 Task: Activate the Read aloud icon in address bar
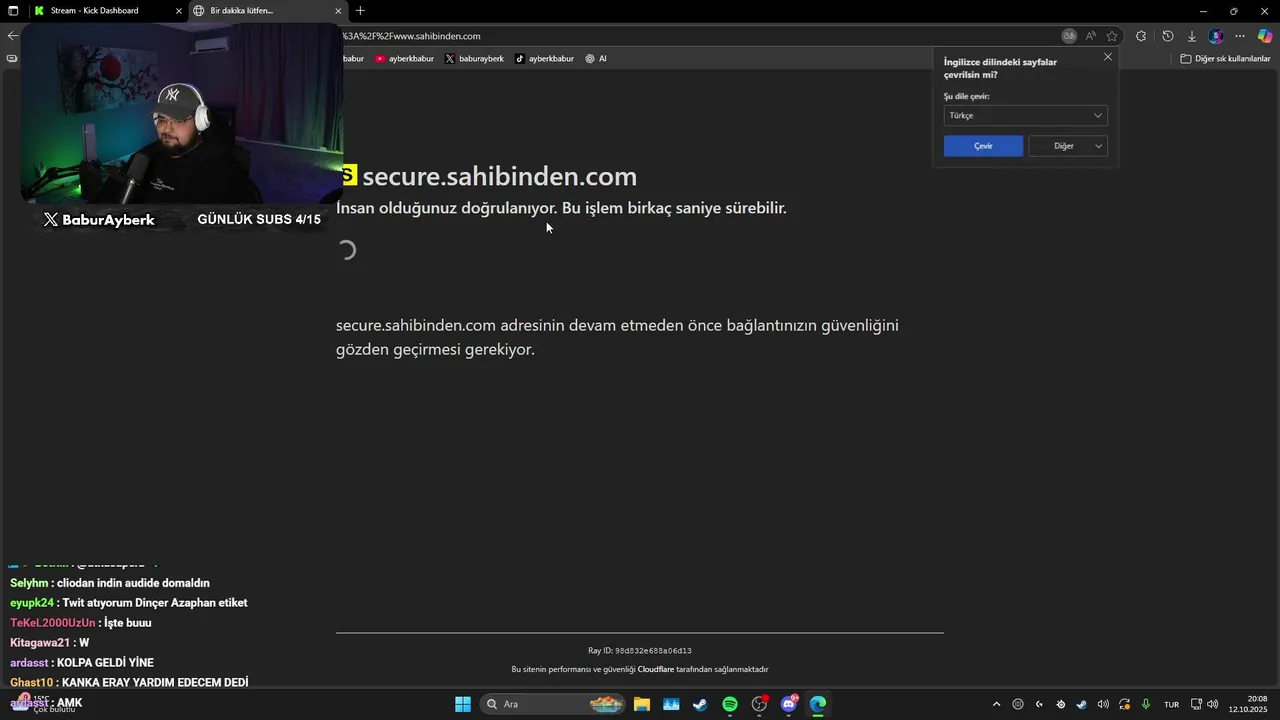pos(1091,36)
